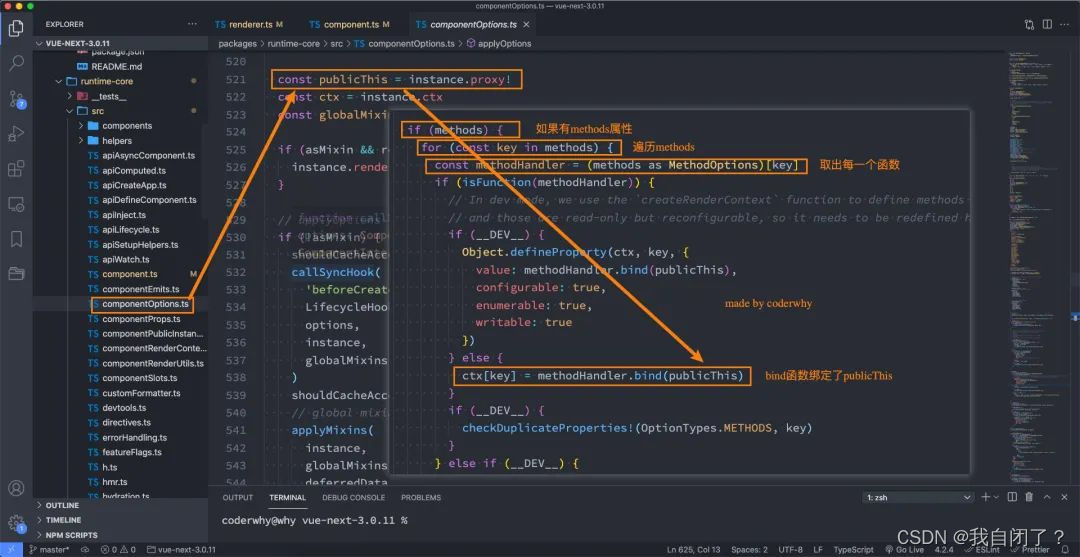This screenshot has height=557, width=1080.
Task: Switch to the DEBUG CONSOLE tab
Action: tap(353, 497)
